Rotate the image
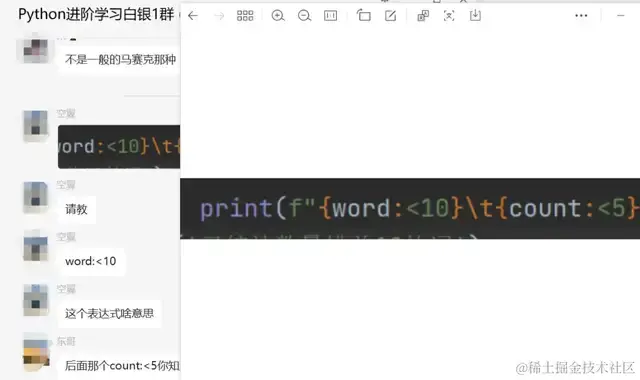This screenshot has width=640, height=380. click(363, 16)
